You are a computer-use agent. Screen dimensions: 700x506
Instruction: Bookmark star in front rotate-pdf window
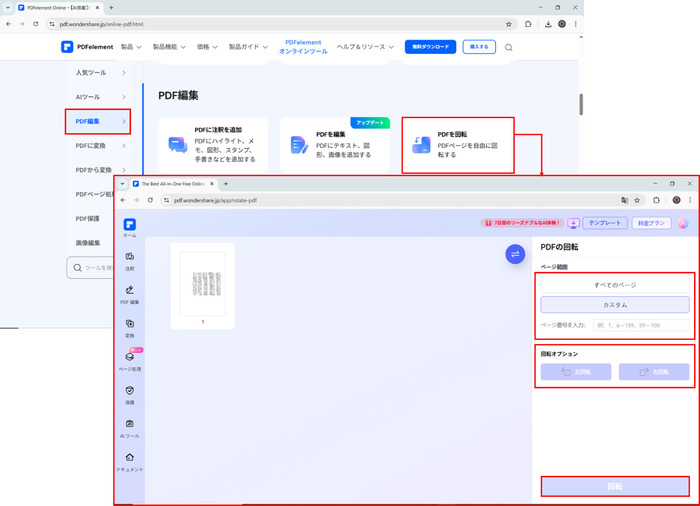[x=637, y=200]
